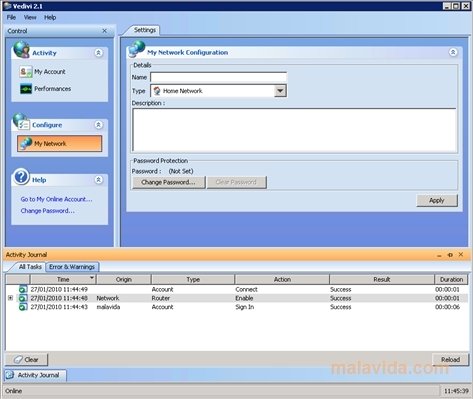Click the Help question mark icon
Screen dimensions: 473x399
tap(21, 177)
